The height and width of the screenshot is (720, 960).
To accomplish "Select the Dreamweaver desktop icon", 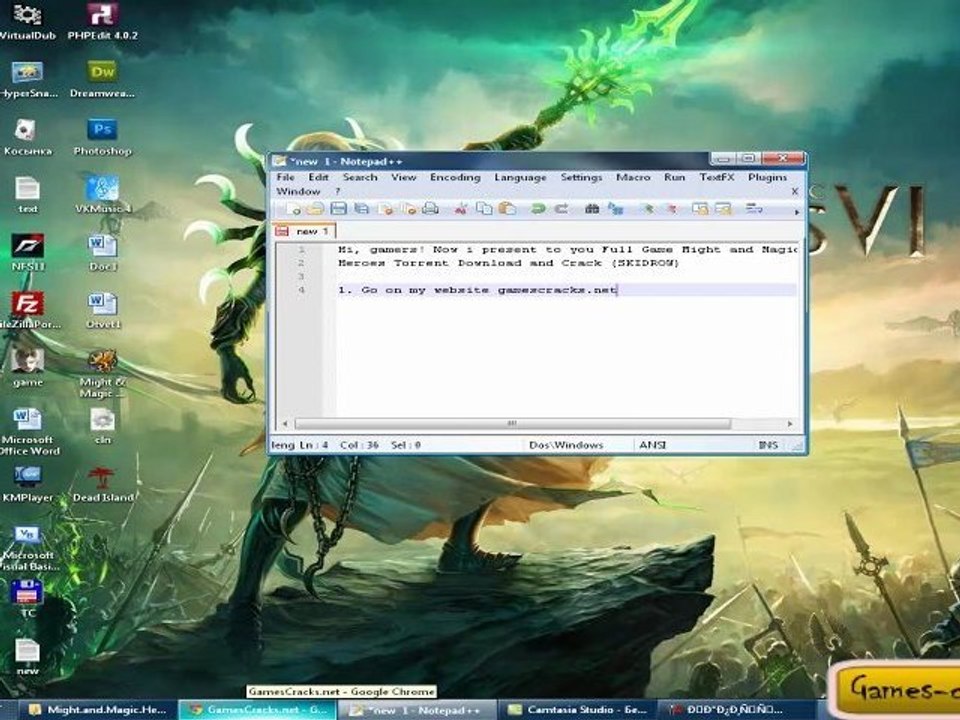I will click(x=102, y=80).
